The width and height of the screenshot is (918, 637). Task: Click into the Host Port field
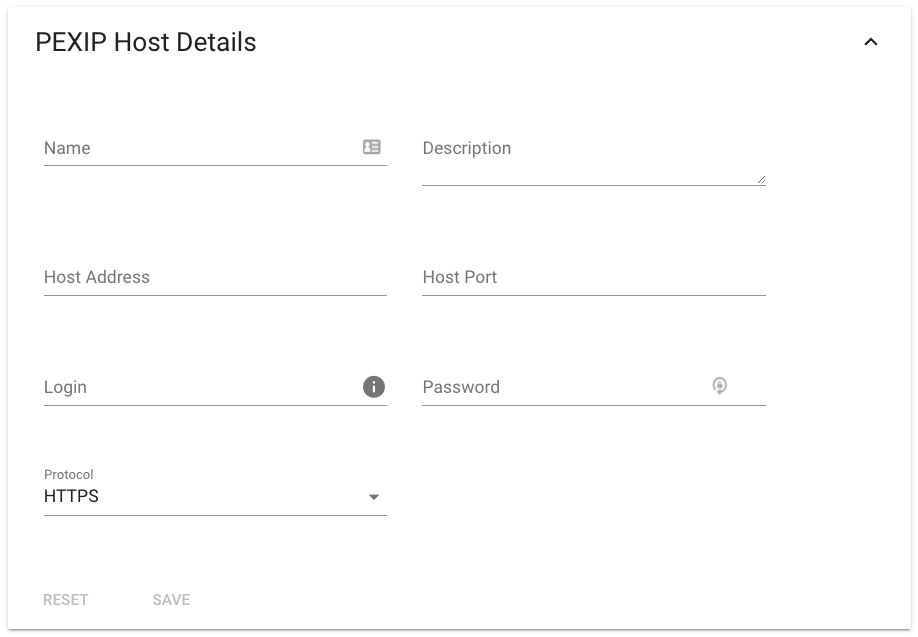pos(594,278)
